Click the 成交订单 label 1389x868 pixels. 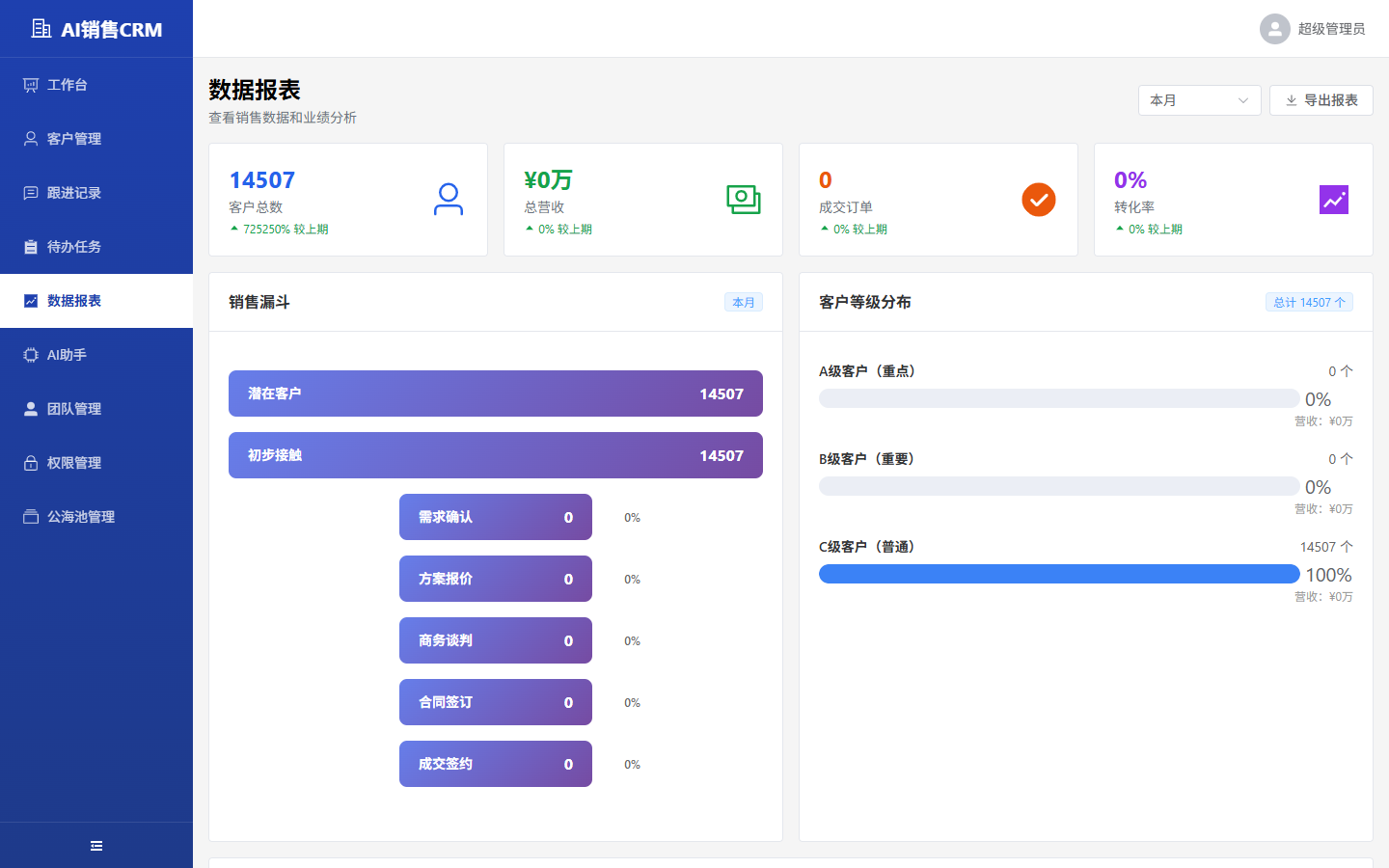(846, 207)
